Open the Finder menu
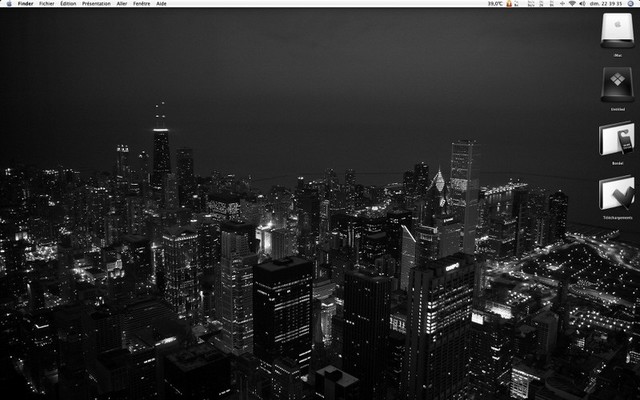 25,3
